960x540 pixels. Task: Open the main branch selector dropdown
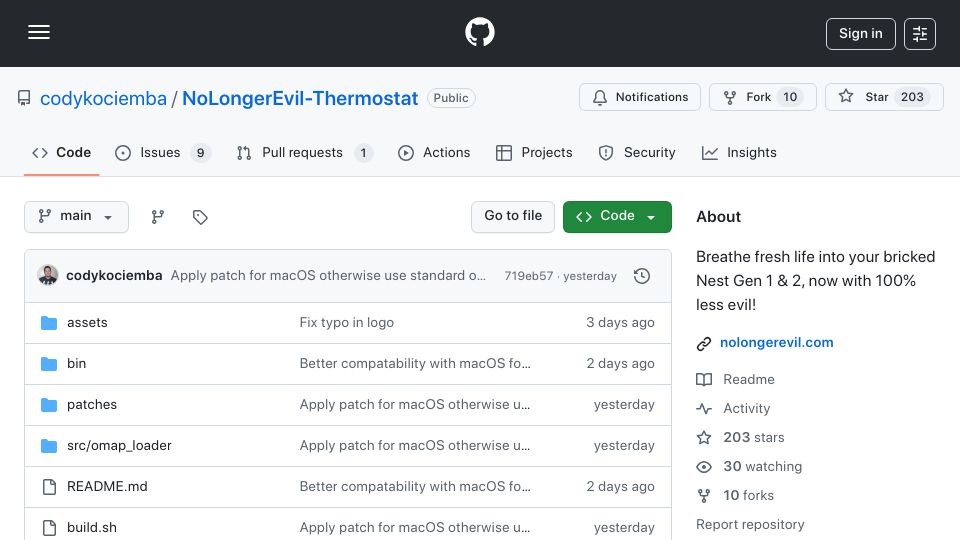pos(77,217)
